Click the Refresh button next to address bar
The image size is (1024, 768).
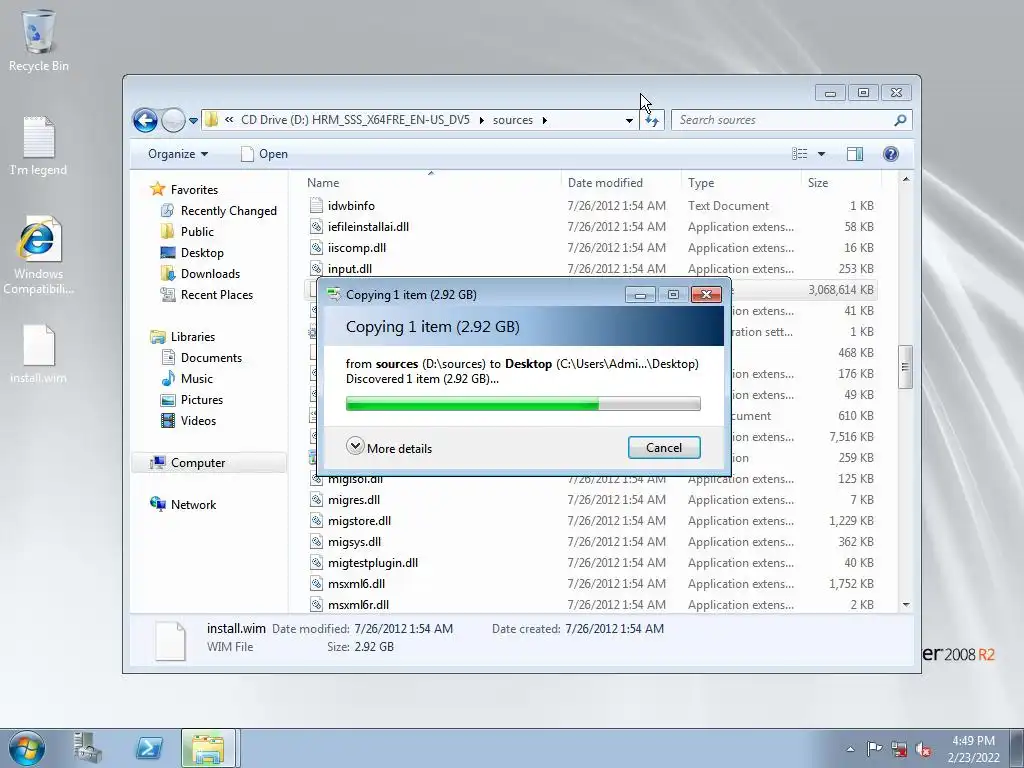tap(652, 120)
